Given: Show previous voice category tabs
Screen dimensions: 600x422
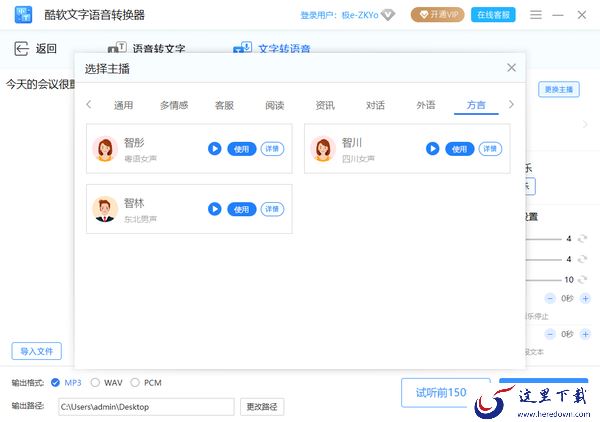Looking at the screenshot, I should point(89,104).
